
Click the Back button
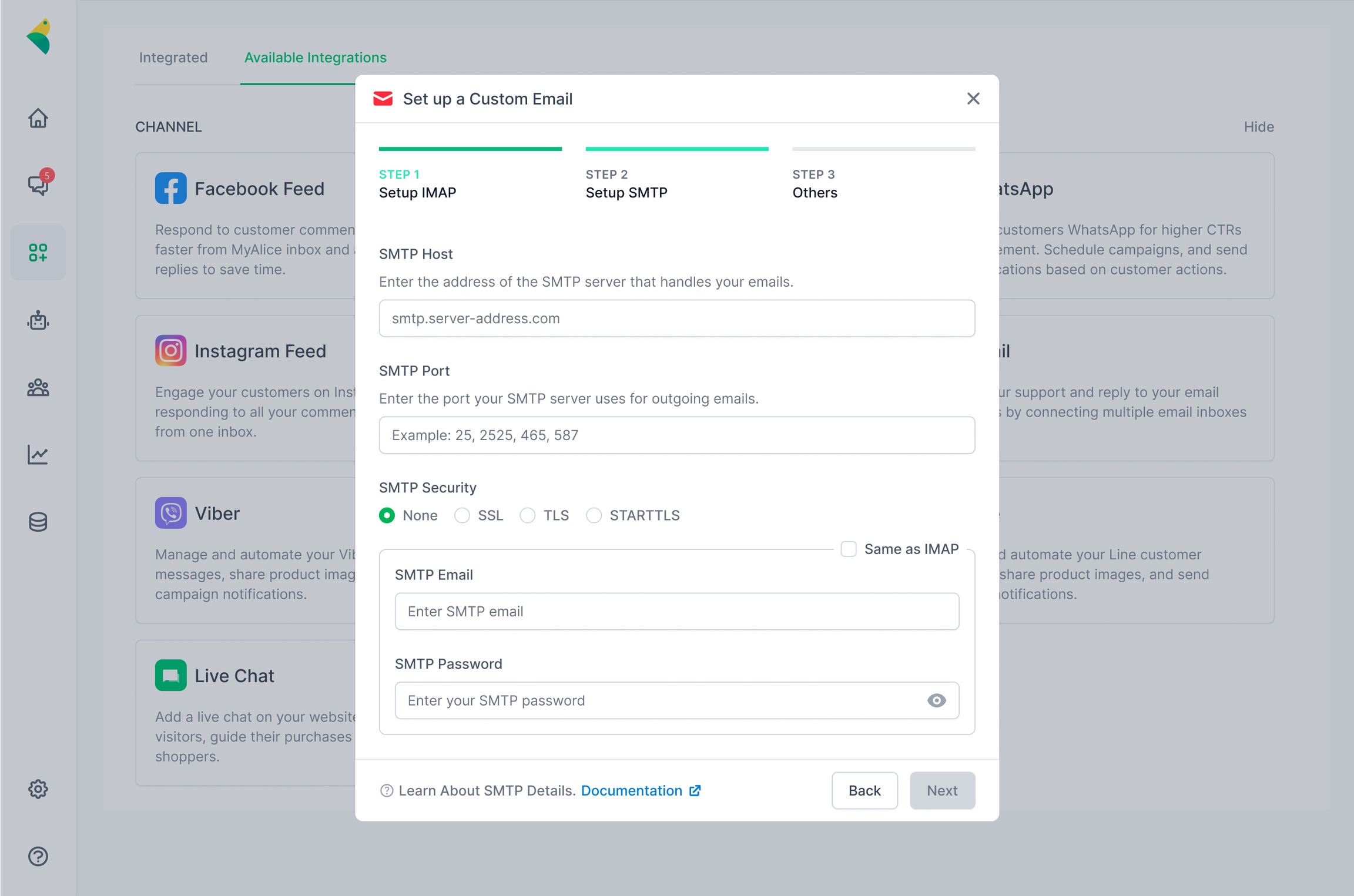864,790
